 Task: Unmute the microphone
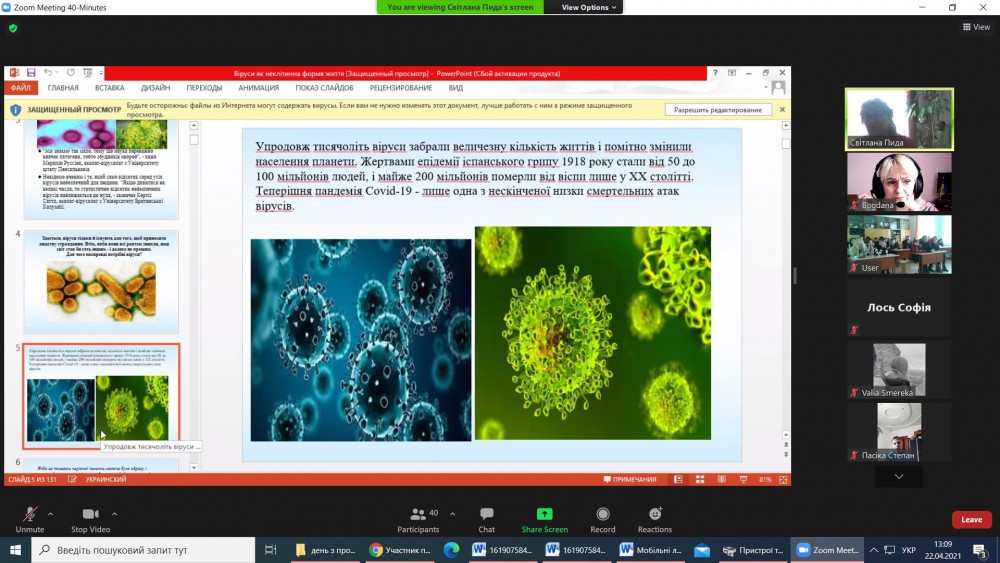click(30, 514)
